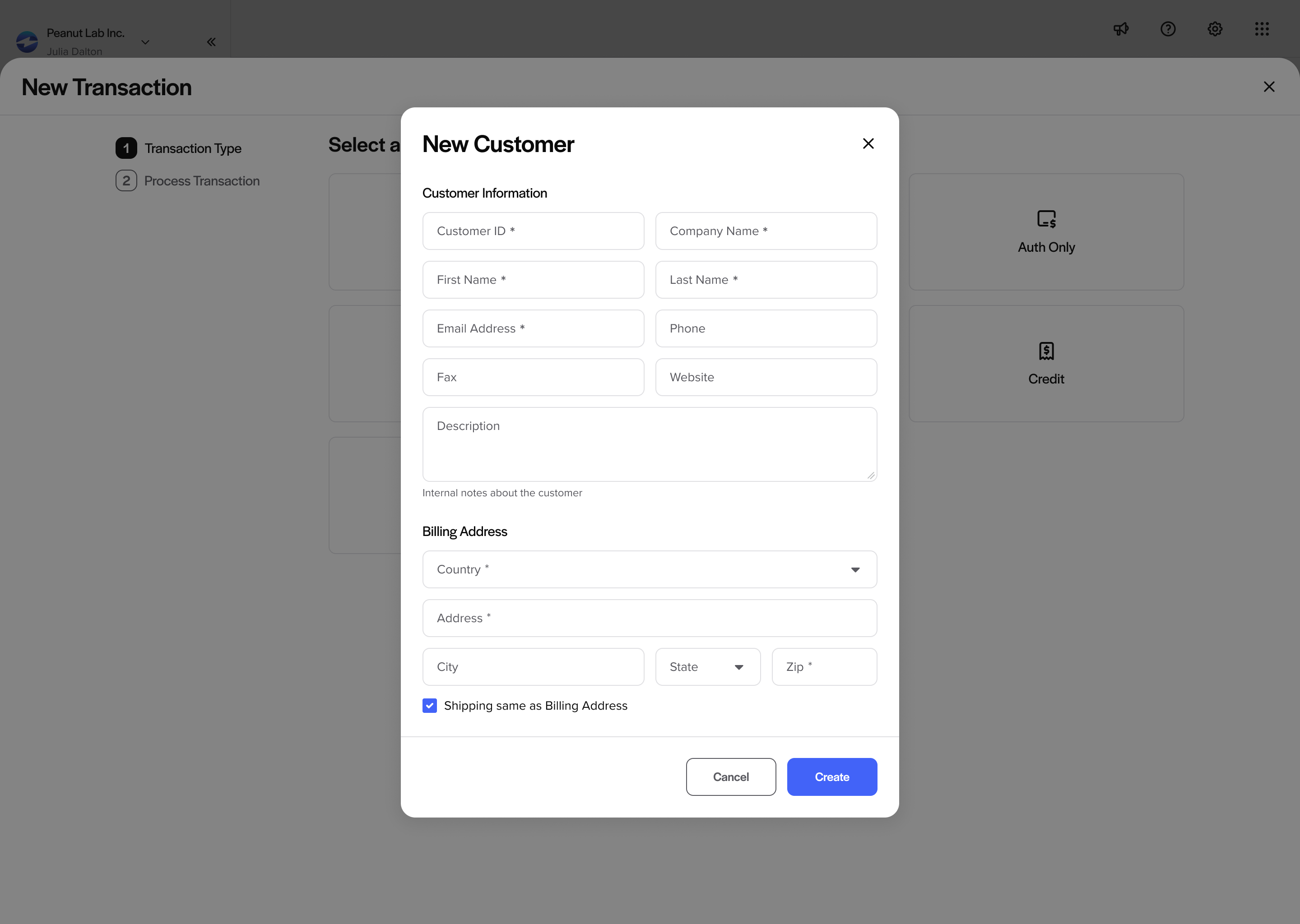Expand the Peanut Lab Inc. account dropdown
The width and height of the screenshot is (1300, 924).
tap(145, 42)
